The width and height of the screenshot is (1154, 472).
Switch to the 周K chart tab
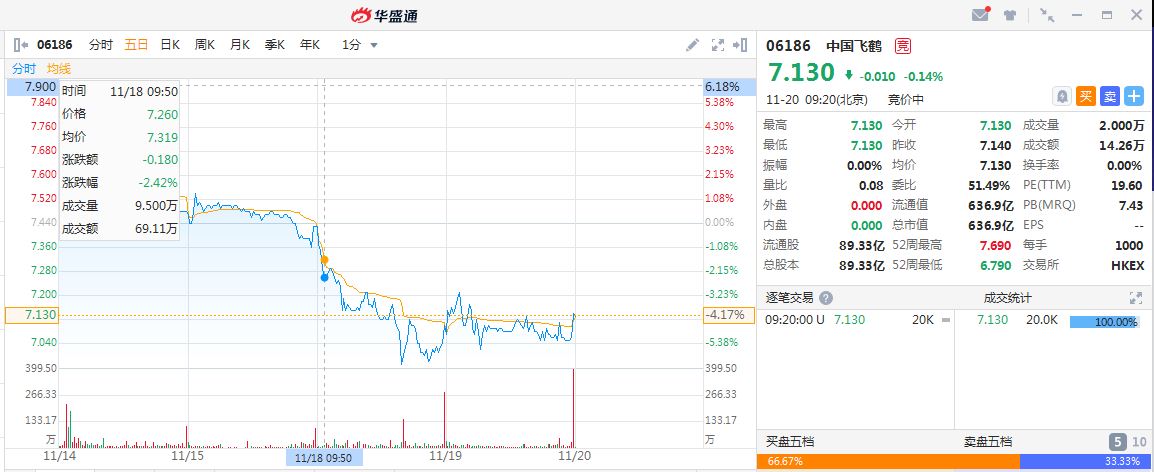(x=205, y=45)
